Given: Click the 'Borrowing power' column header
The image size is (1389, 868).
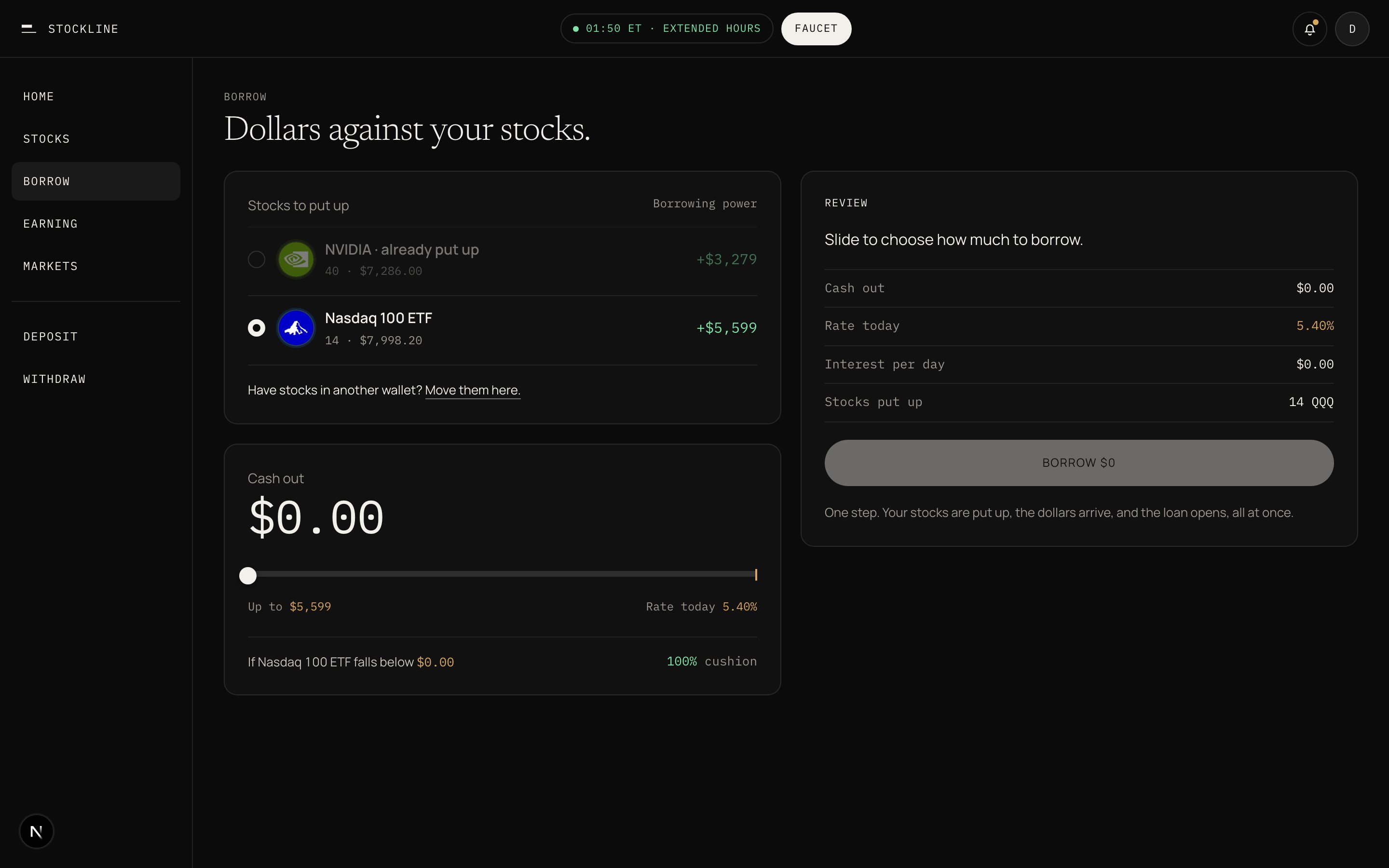Looking at the screenshot, I should (705, 204).
